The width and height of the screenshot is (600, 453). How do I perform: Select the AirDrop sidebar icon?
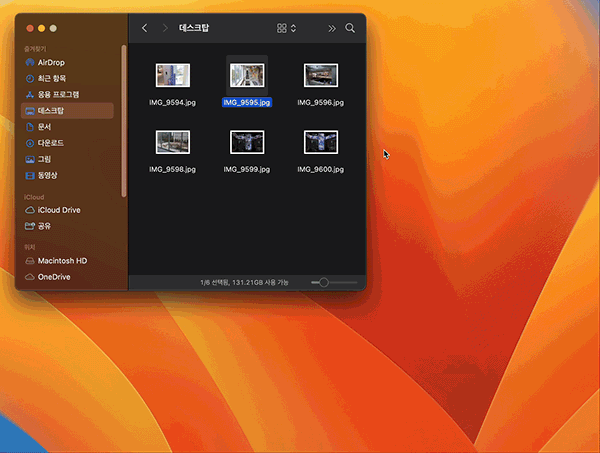tap(30, 62)
